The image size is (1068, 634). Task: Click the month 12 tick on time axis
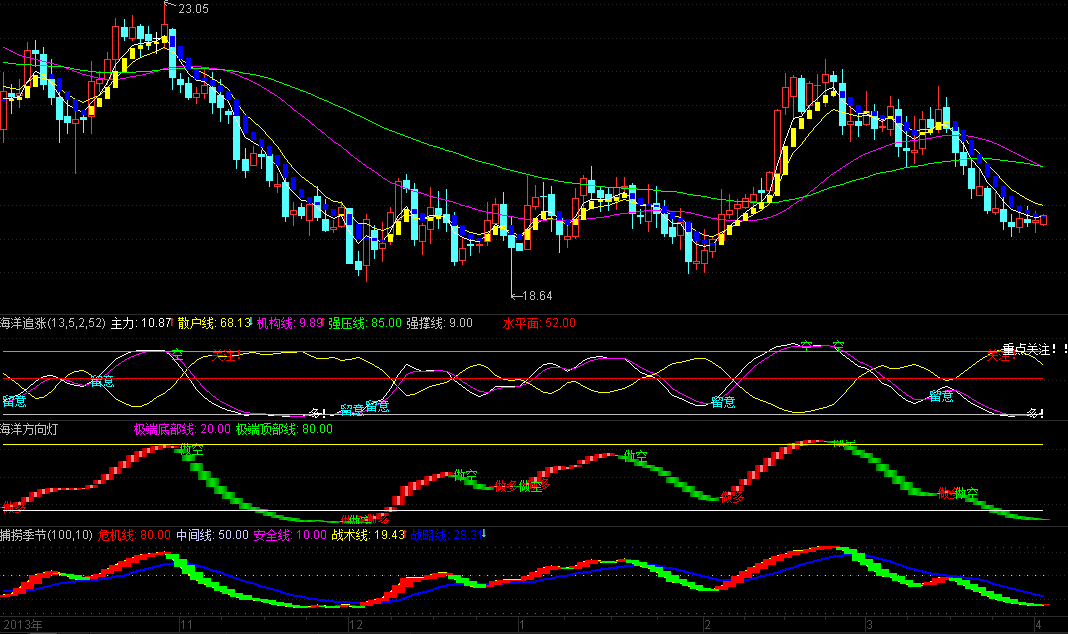pos(354,624)
